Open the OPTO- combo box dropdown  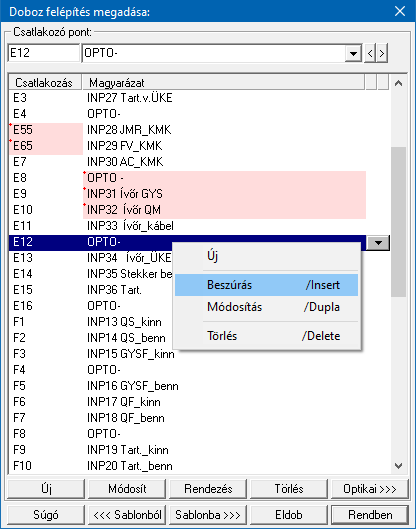pyautogui.click(x=354, y=53)
